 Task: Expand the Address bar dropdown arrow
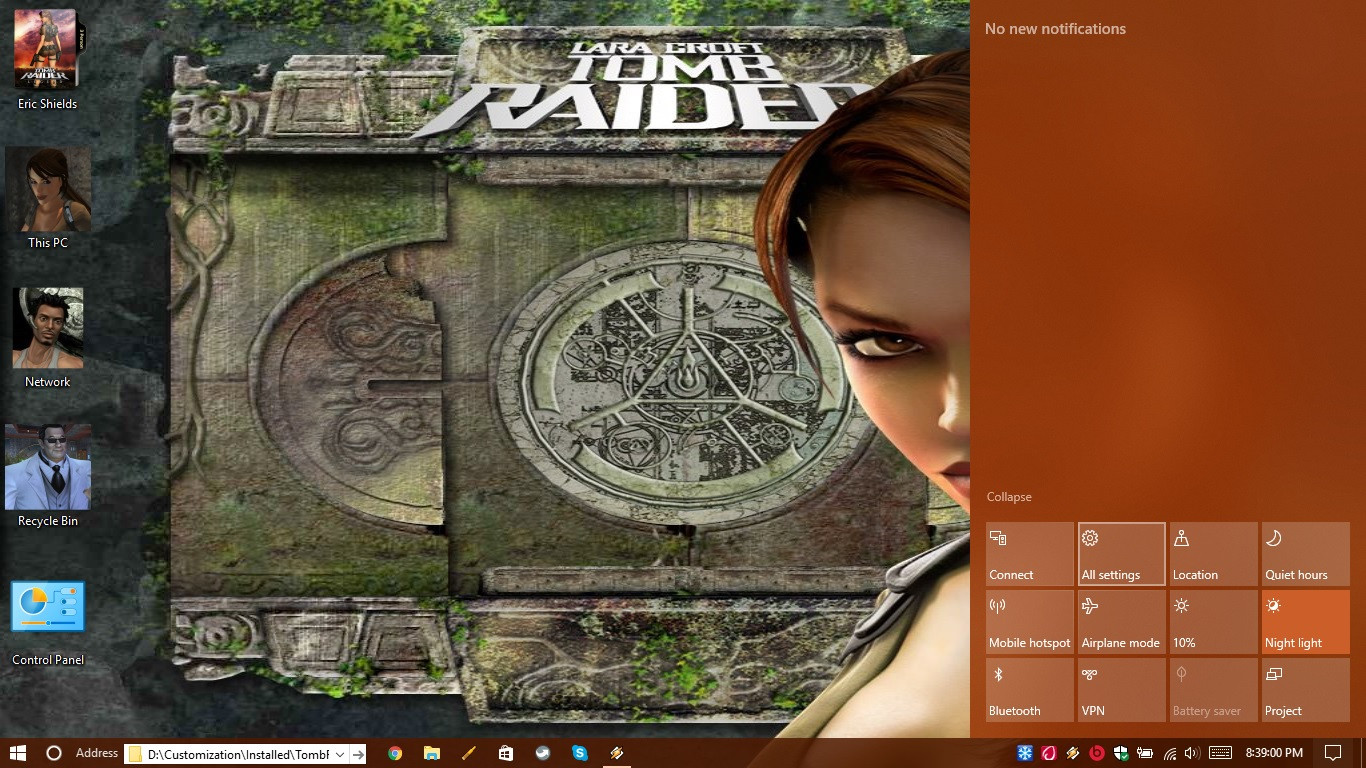pyautogui.click(x=340, y=754)
